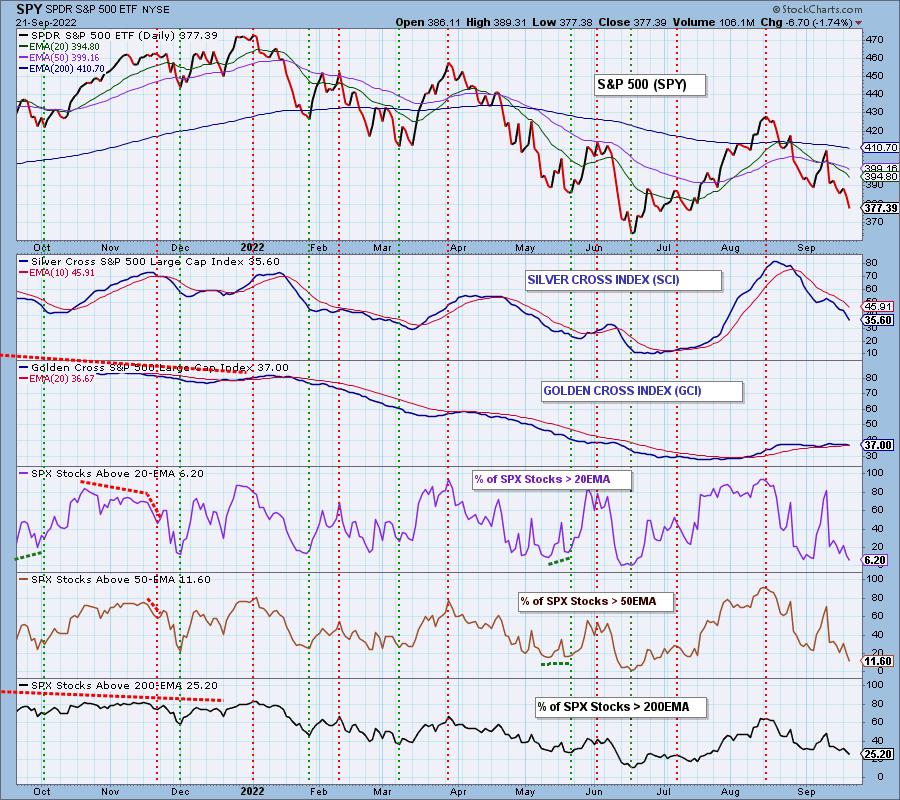Screen dimensions: 900x800
Task: Click the 21-Sep-2022 date label
Action: point(46,22)
